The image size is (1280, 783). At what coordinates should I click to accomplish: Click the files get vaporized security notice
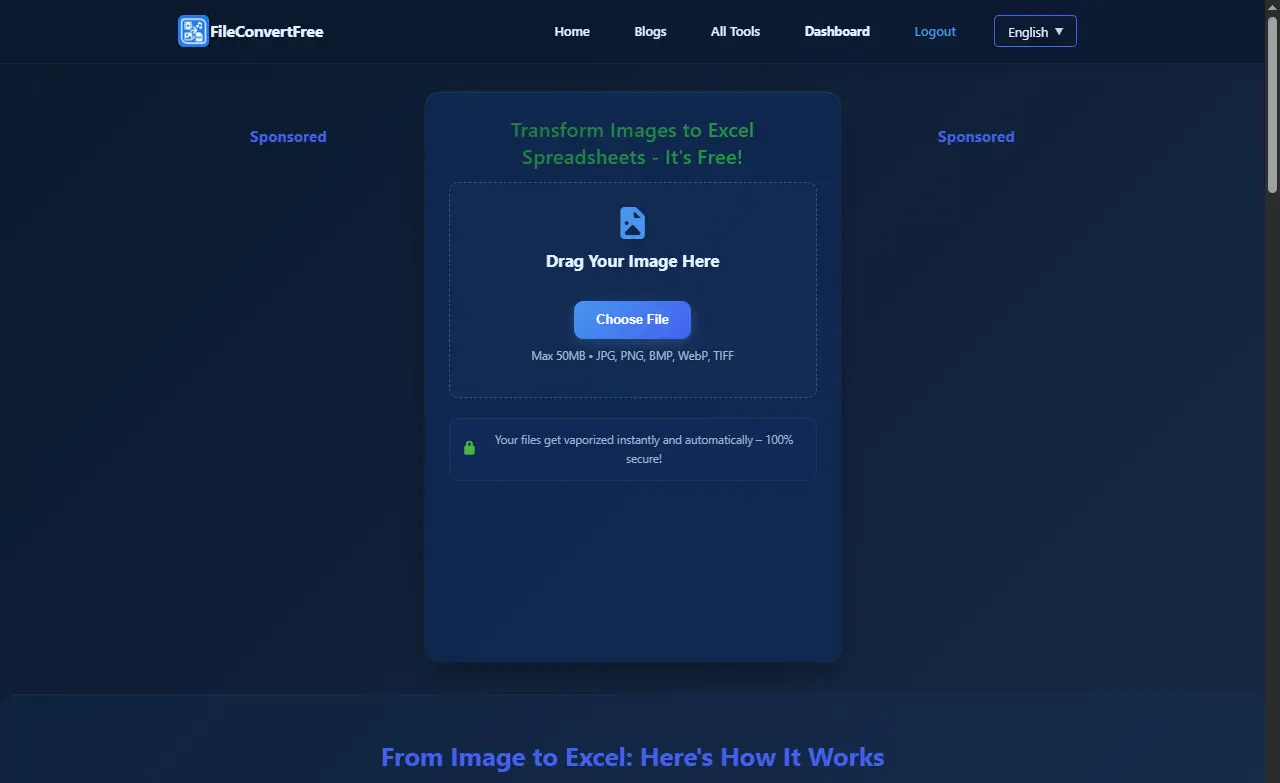[x=644, y=449]
